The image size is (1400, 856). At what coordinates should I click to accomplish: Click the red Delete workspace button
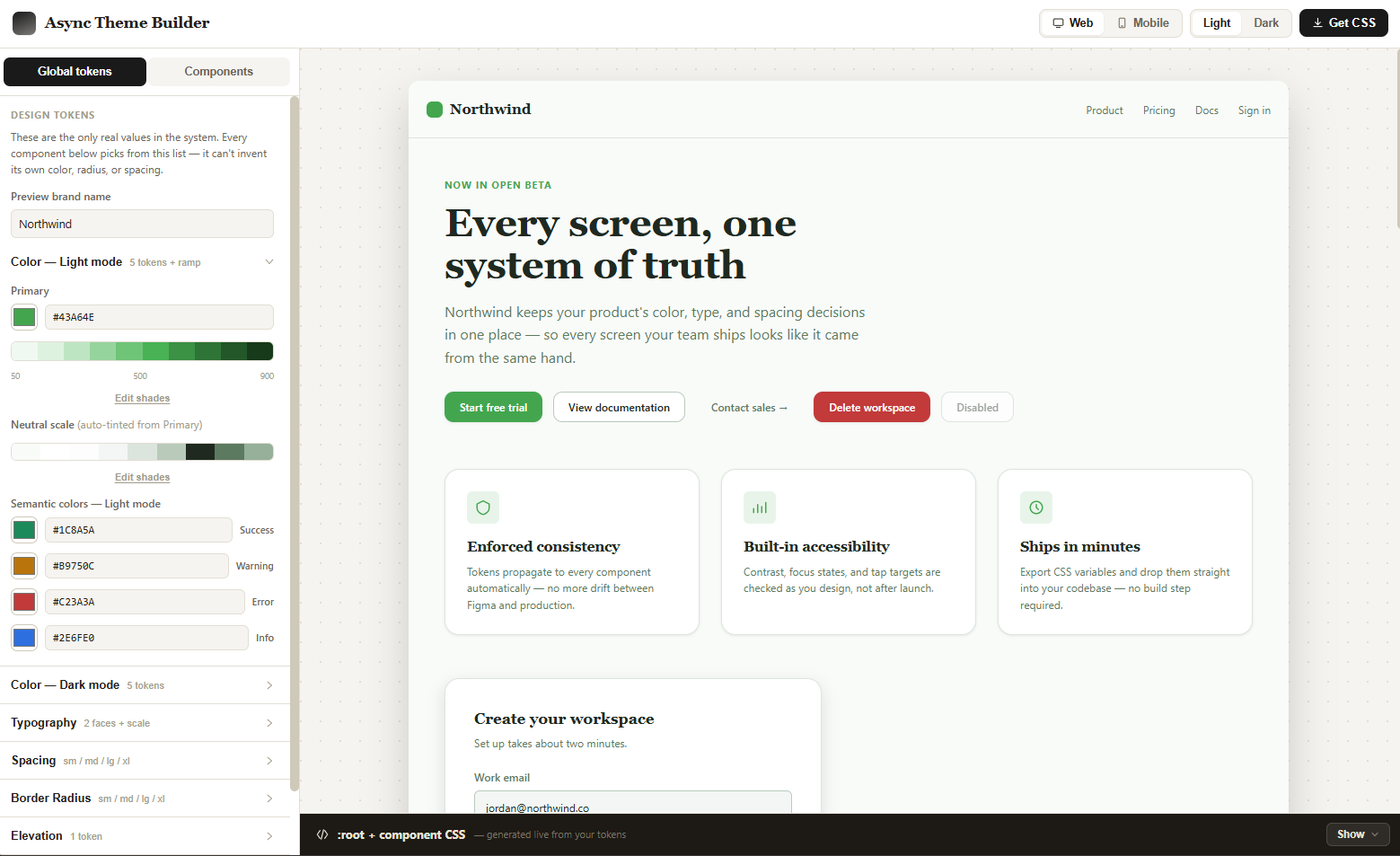[872, 407]
